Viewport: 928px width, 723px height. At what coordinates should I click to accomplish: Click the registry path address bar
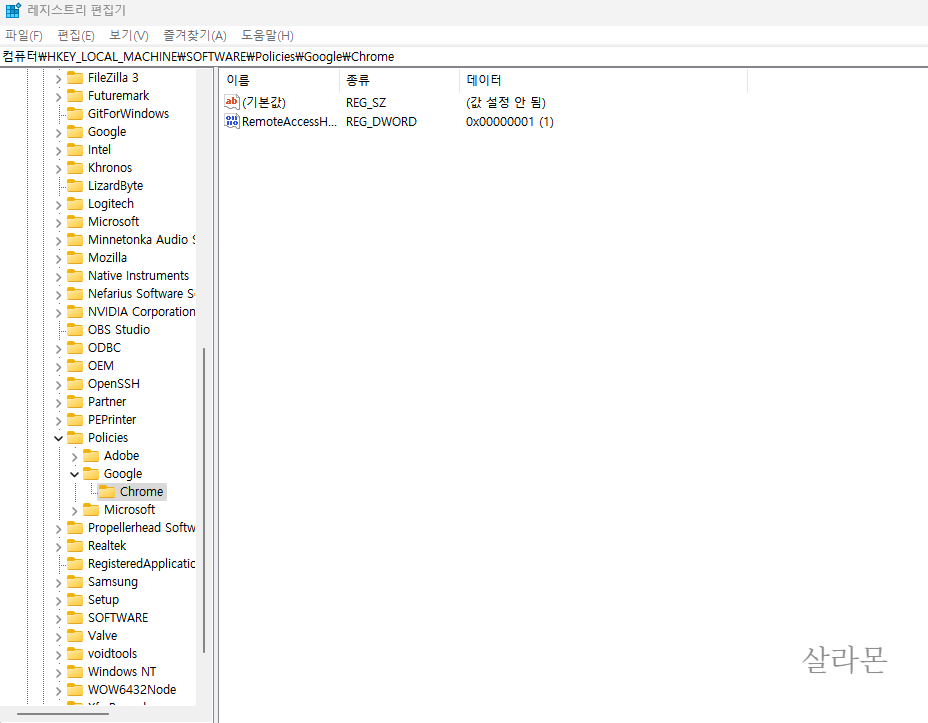[x=464, y=57]
